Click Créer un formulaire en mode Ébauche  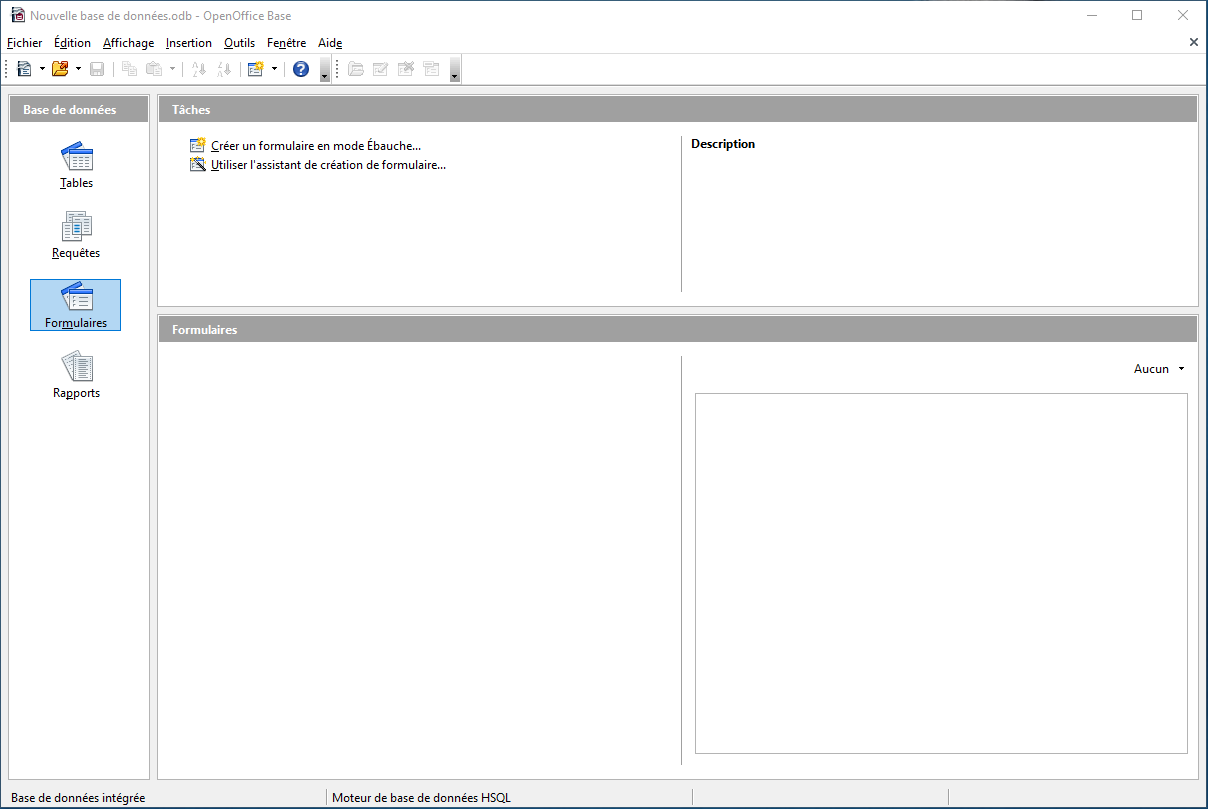[315, 146]
